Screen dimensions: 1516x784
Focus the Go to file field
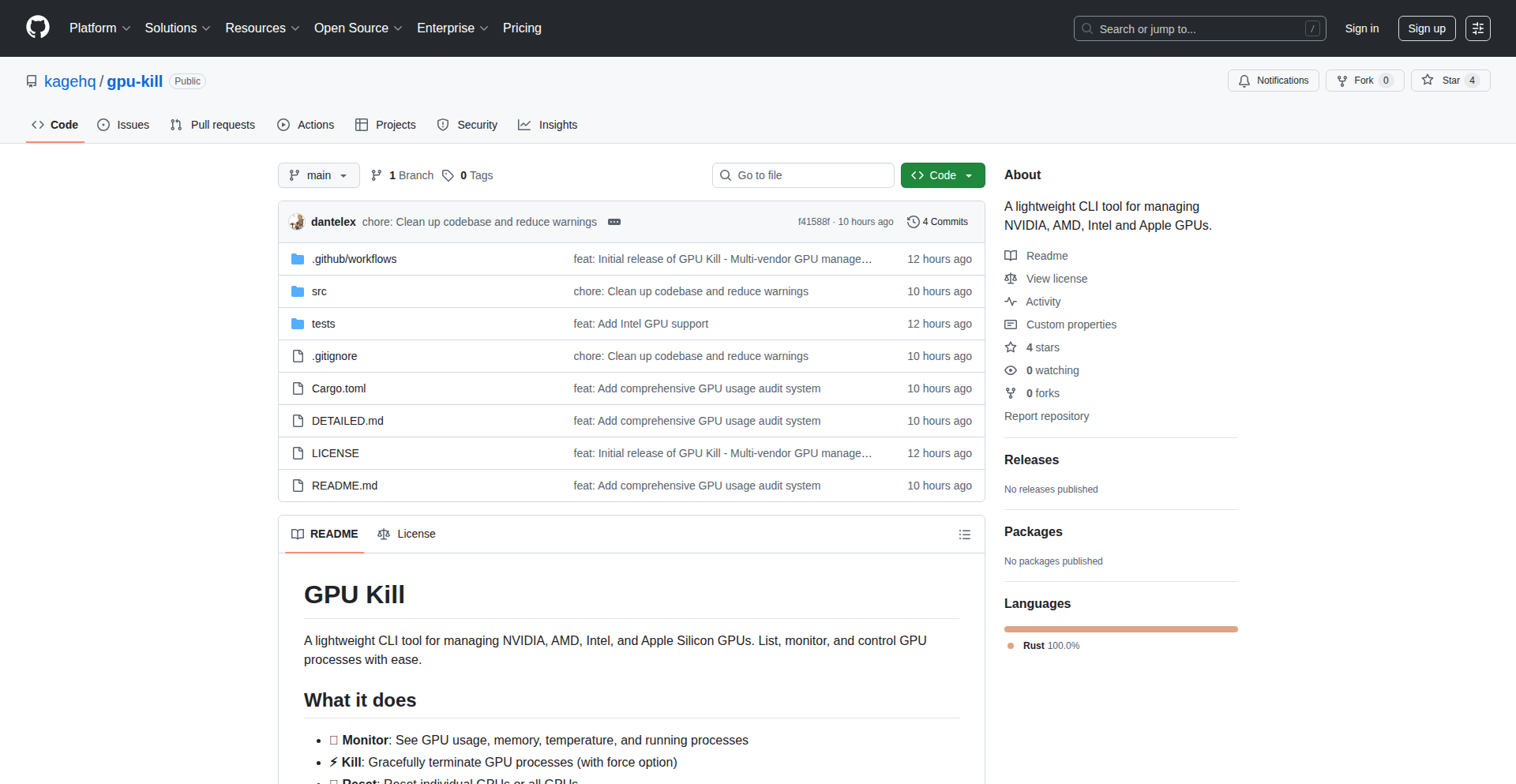803,175
